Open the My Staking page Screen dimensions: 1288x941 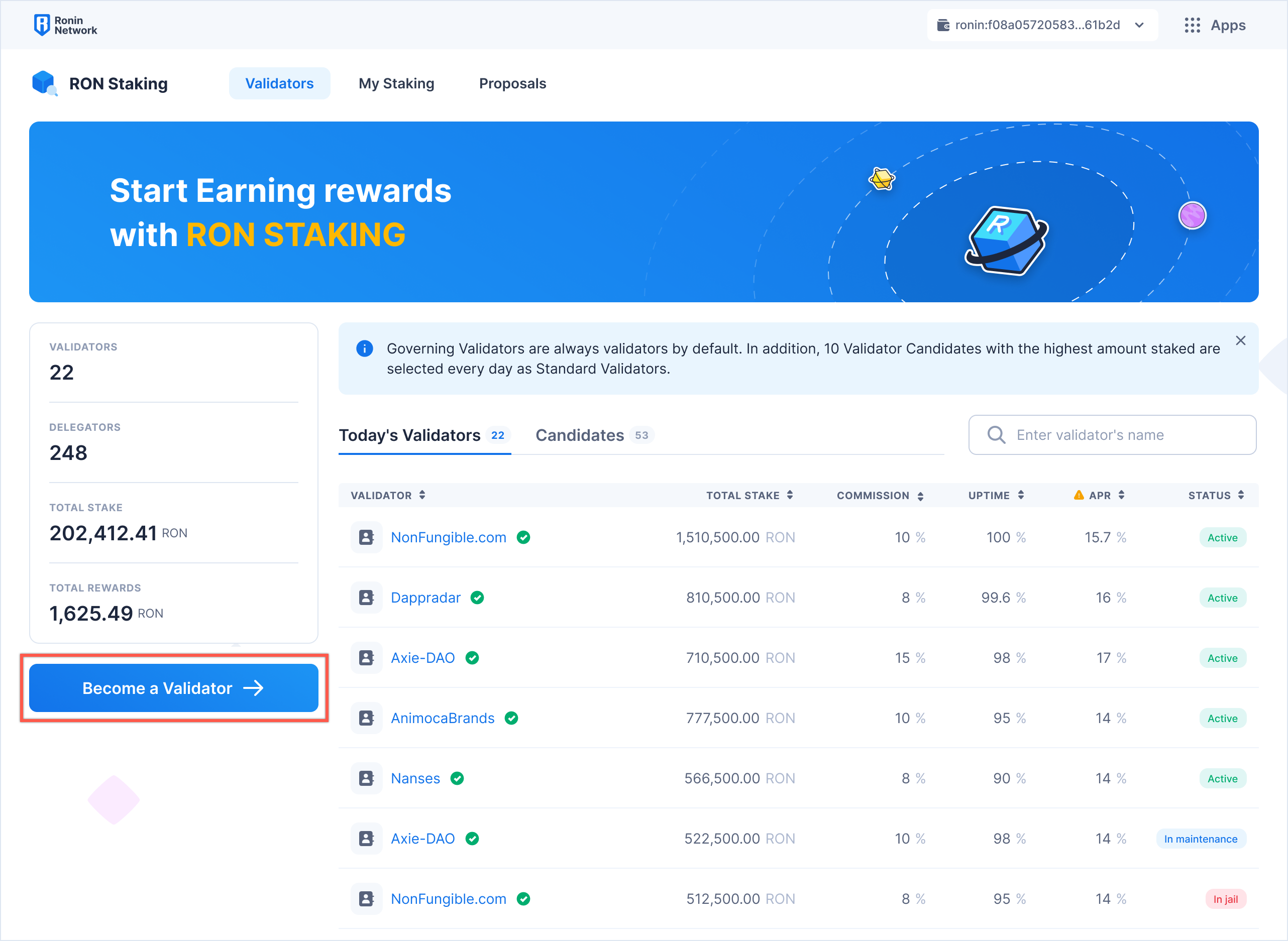pyautogui.click(x=396, y=83)
